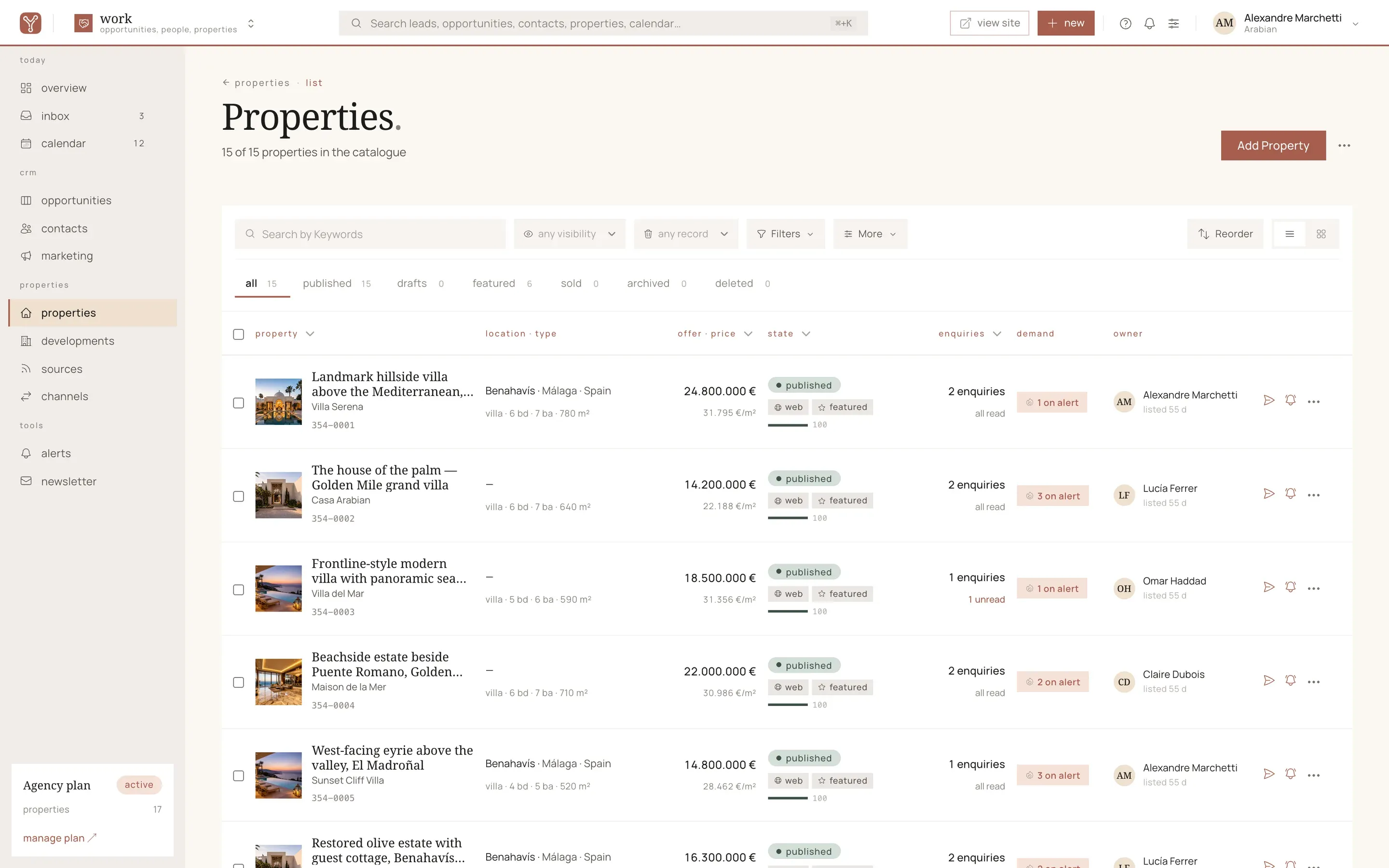Check the Villa Serena row checkbox
Image resolution: width=1389 pixels, height=868 pixels.
(239, 403)
